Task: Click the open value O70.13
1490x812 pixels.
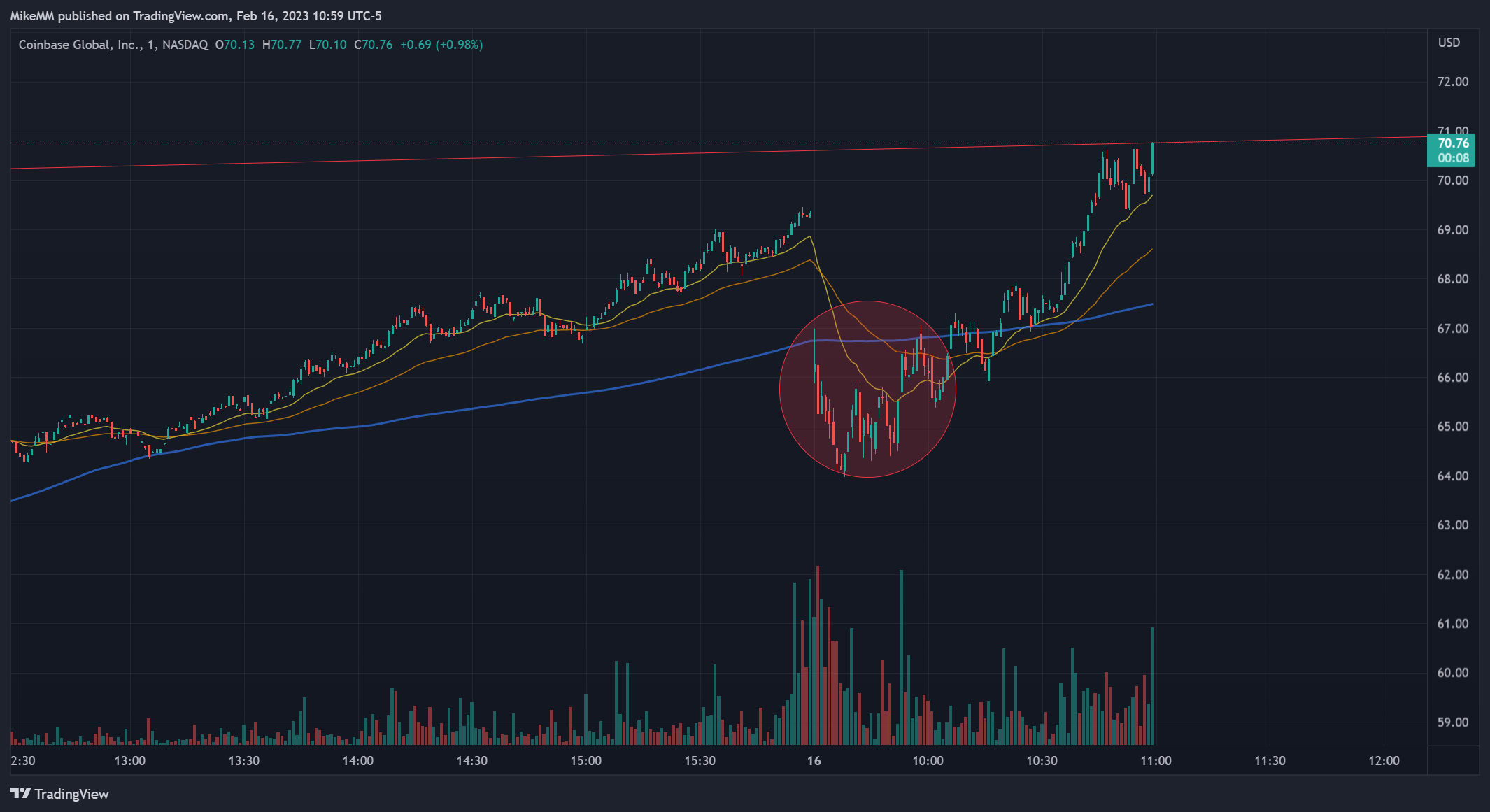Action: tap(235, 45)
